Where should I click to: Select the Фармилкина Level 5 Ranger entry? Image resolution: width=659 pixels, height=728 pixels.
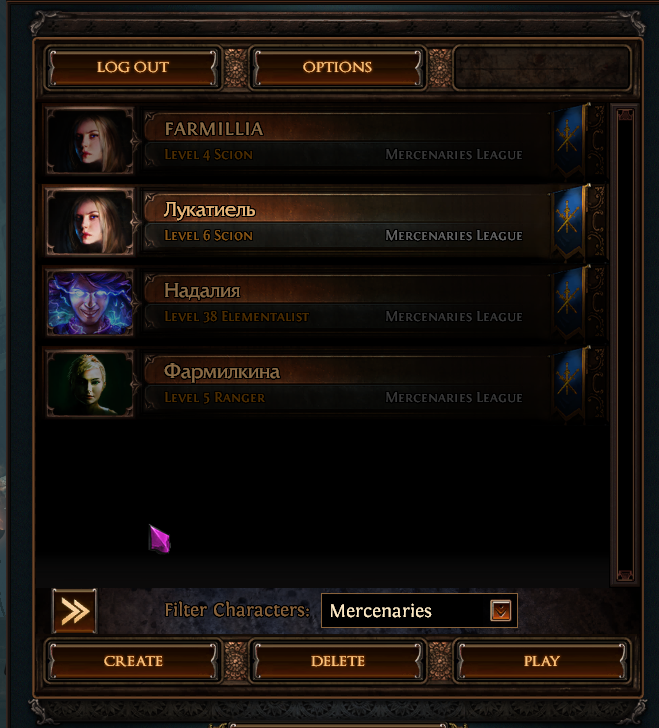pos(325,384)
